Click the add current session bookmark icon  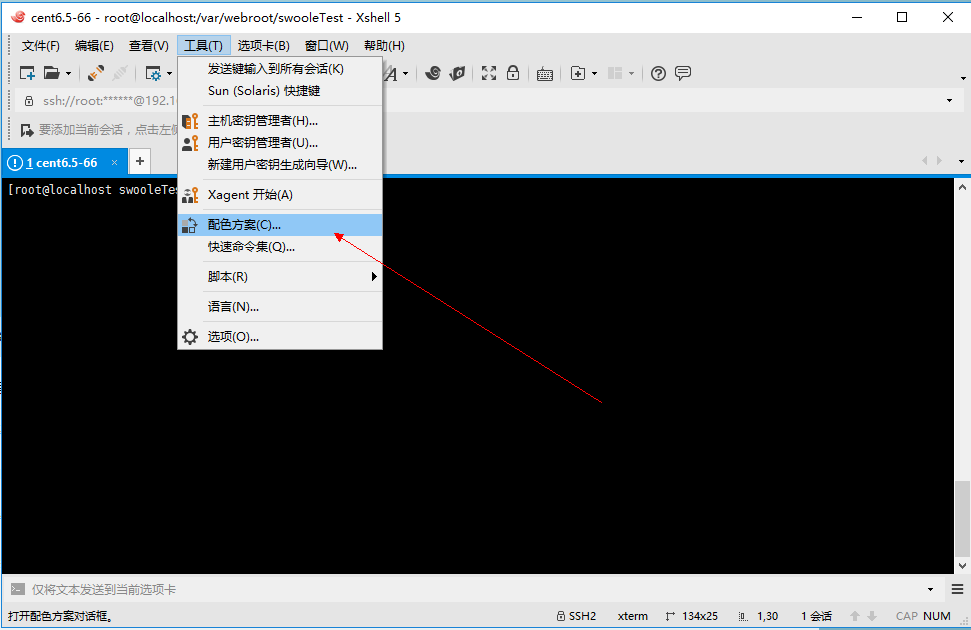coord(27,130)
